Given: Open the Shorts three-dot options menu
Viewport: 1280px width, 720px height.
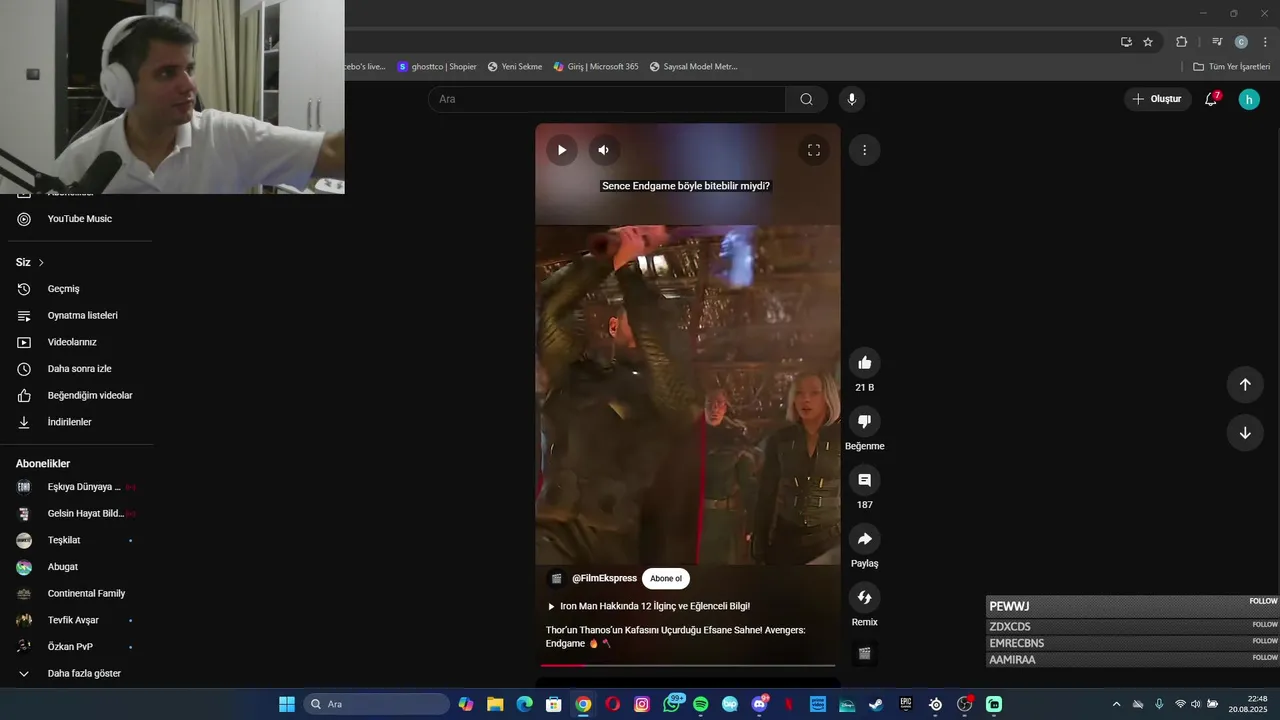Looking at the screenshot, I should click(864, 150).
